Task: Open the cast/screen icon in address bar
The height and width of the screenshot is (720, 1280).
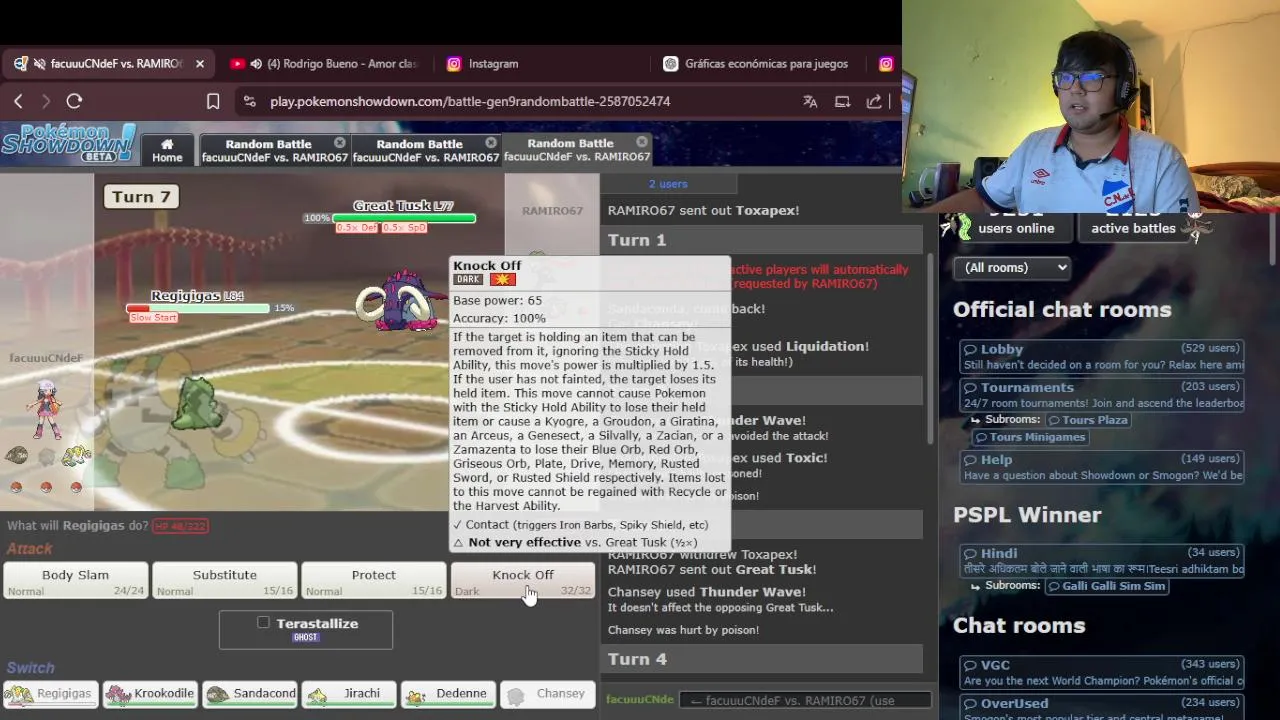Action: [842, 101]
